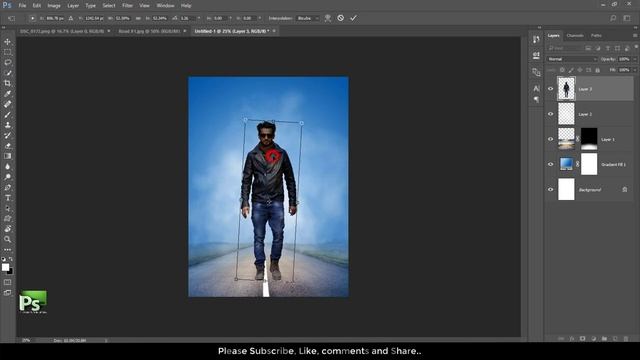This screenshot has width=640, height=360.
Task: Select the Lasso tool
Action: tap(7, 62)
